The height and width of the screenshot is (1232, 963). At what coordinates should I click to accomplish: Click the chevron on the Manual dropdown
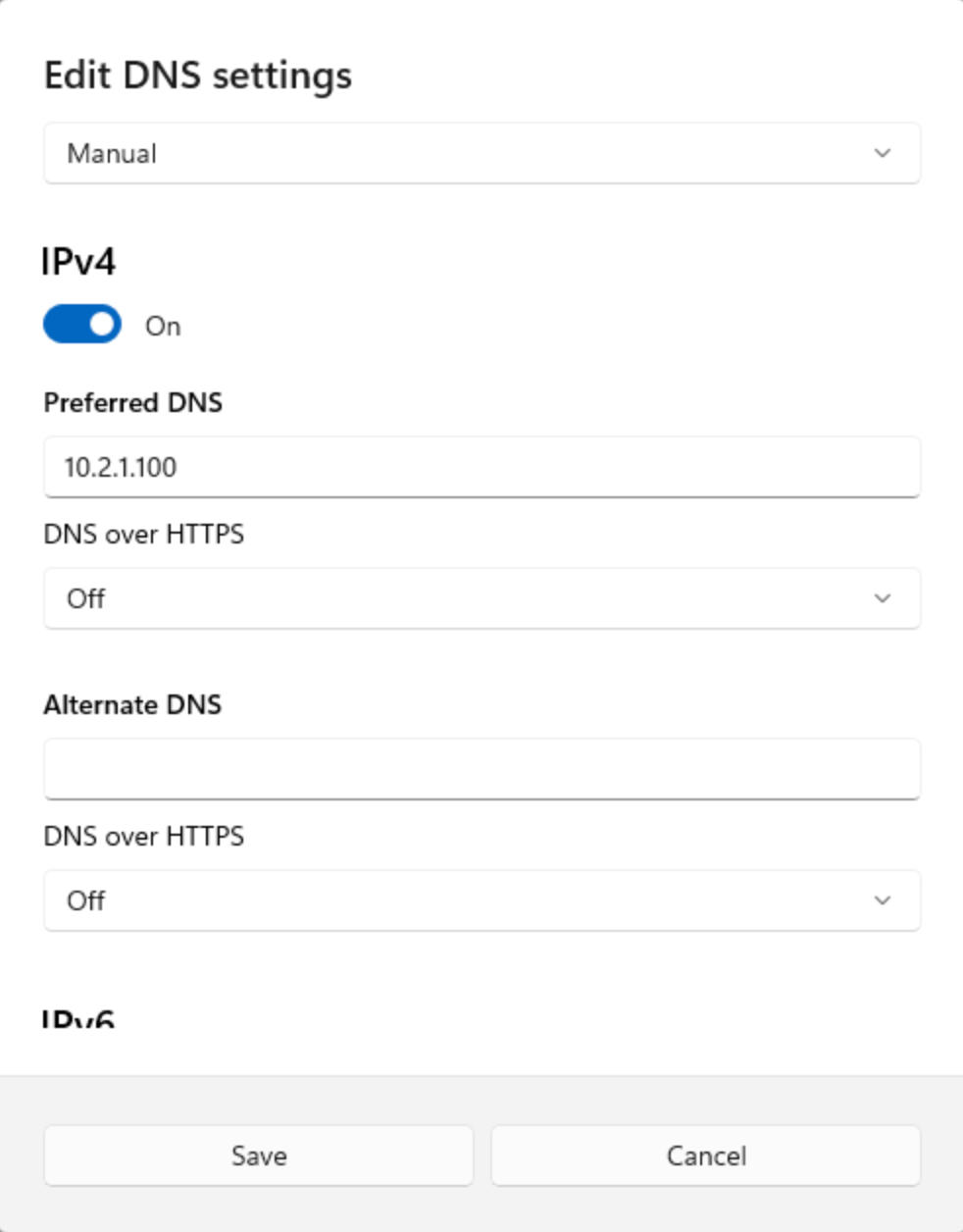click(x=882, y=153)
